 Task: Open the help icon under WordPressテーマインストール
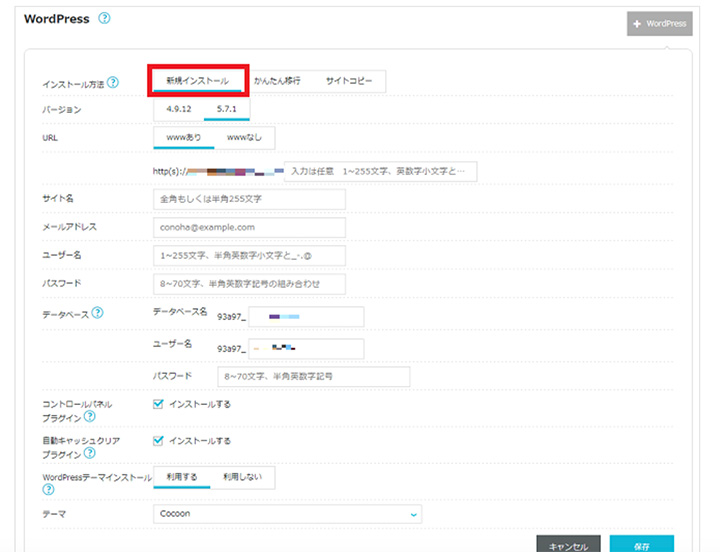tap(48, 490)
